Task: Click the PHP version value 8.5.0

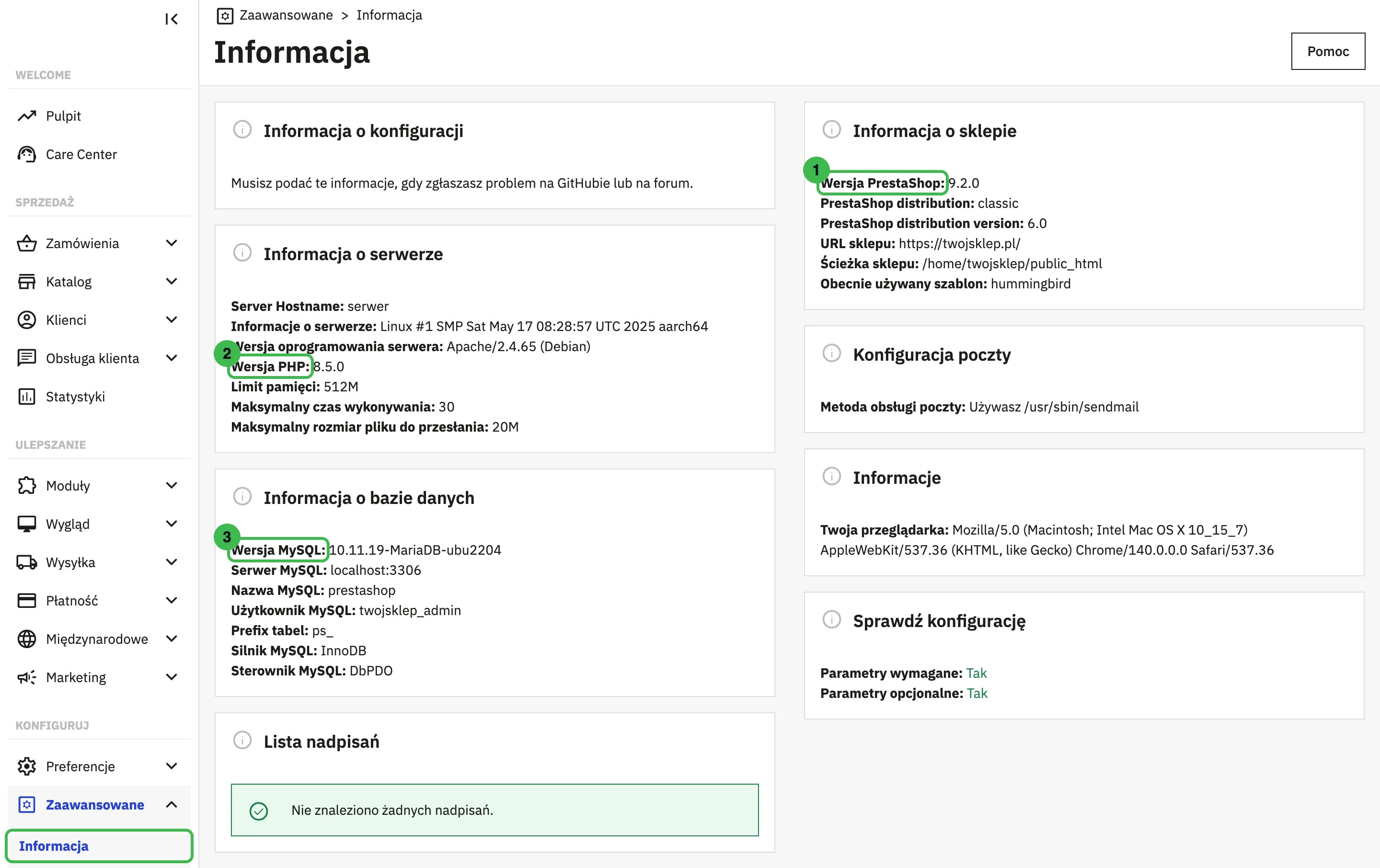Action: coord(329,366)
